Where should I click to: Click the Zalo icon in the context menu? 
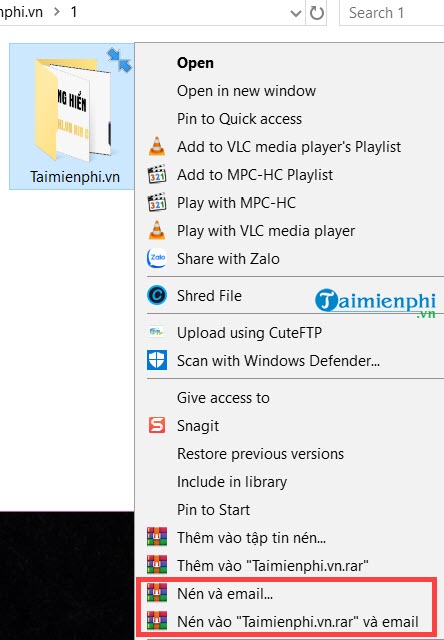pos(157,258)
